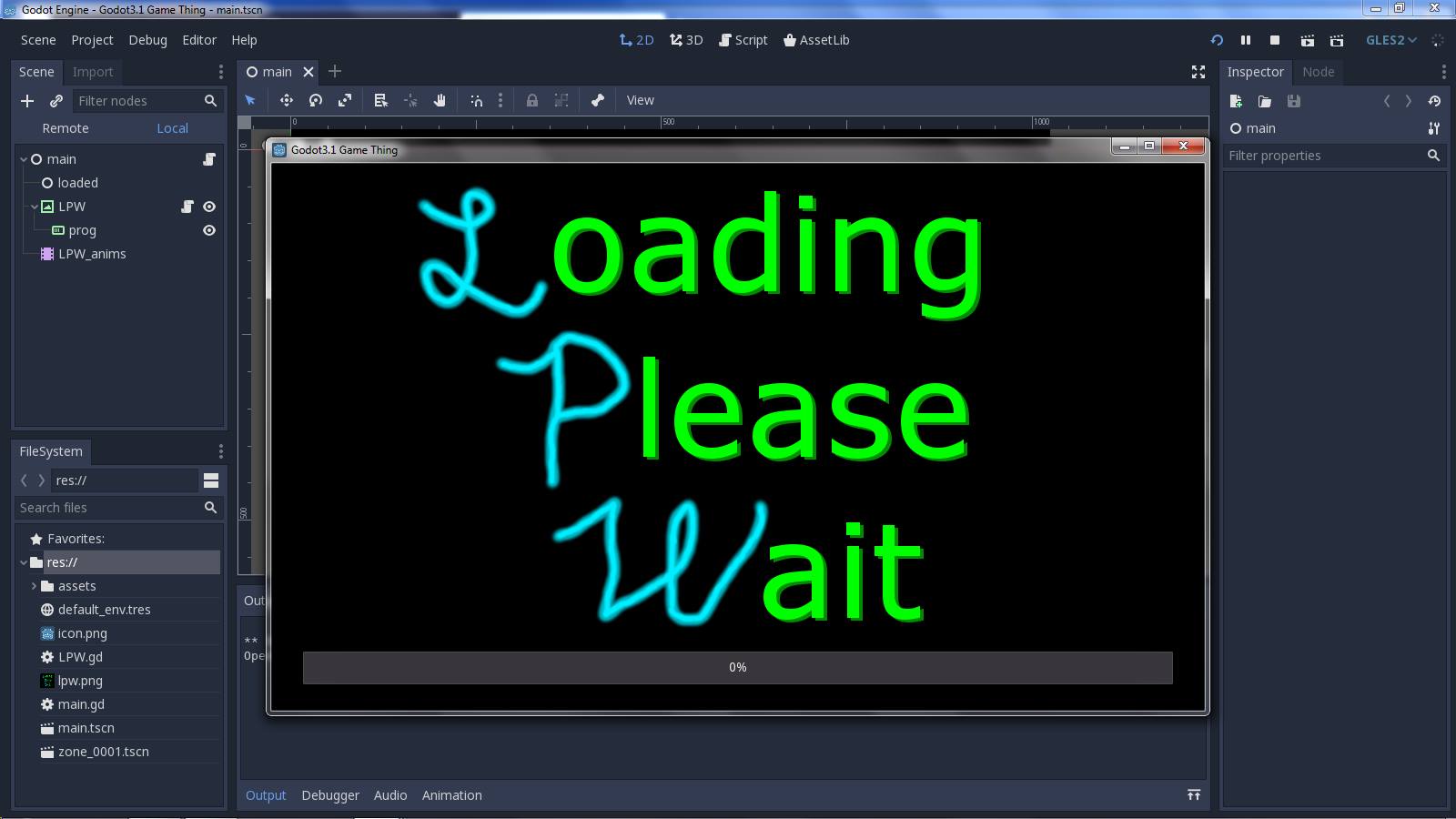Hide the LPW node visibility eye
Screen dimensions: 1456x819
tap(209, 207)
